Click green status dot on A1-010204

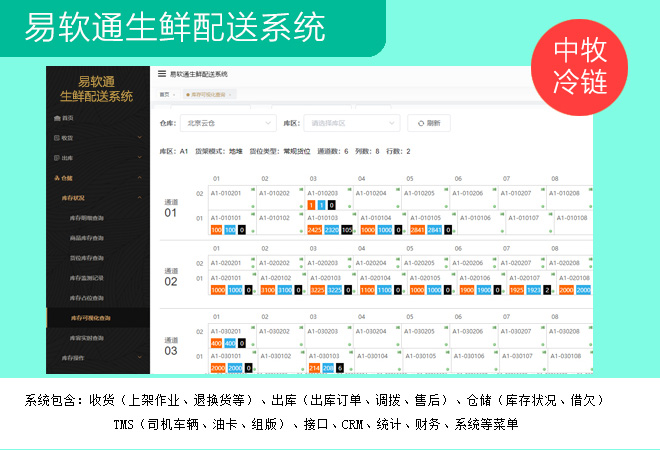click(398, 206)
